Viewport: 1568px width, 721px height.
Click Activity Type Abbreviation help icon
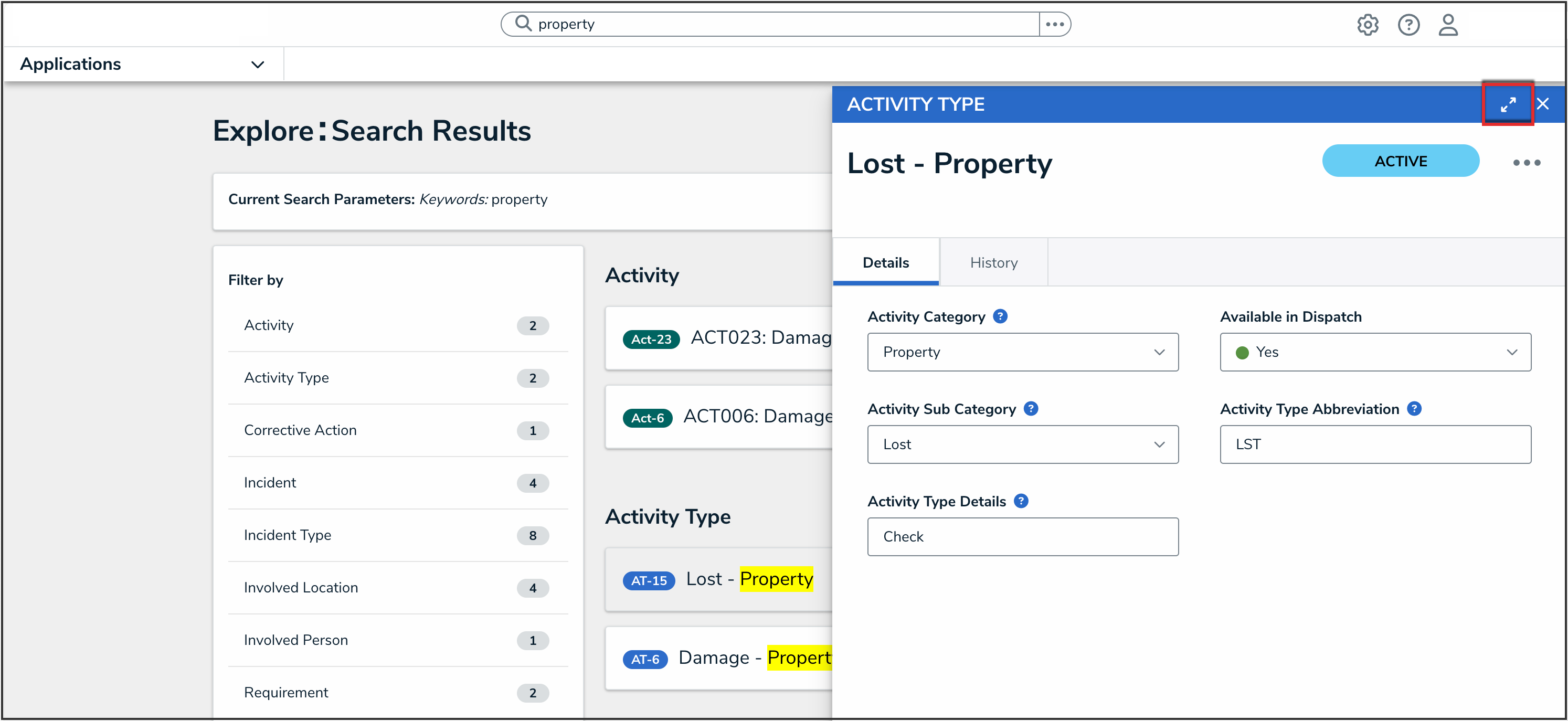click(1414, 409)
